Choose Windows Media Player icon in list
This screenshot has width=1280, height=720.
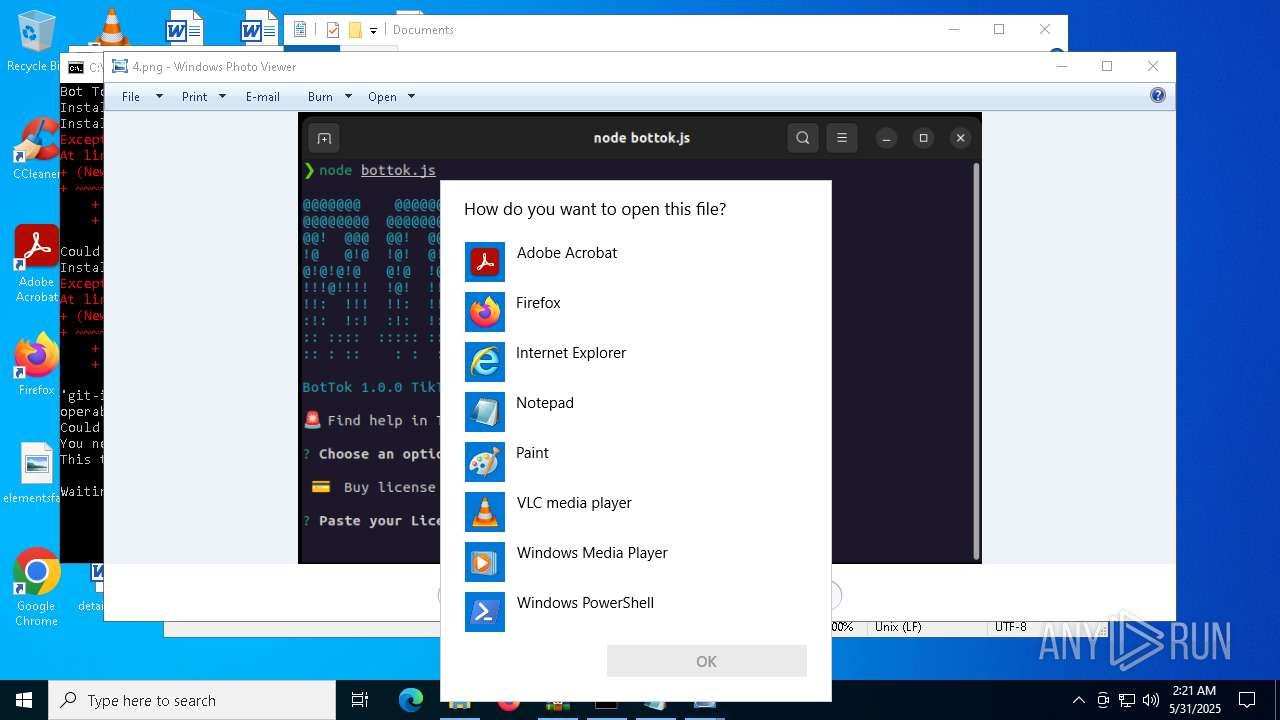click(485, 562)
